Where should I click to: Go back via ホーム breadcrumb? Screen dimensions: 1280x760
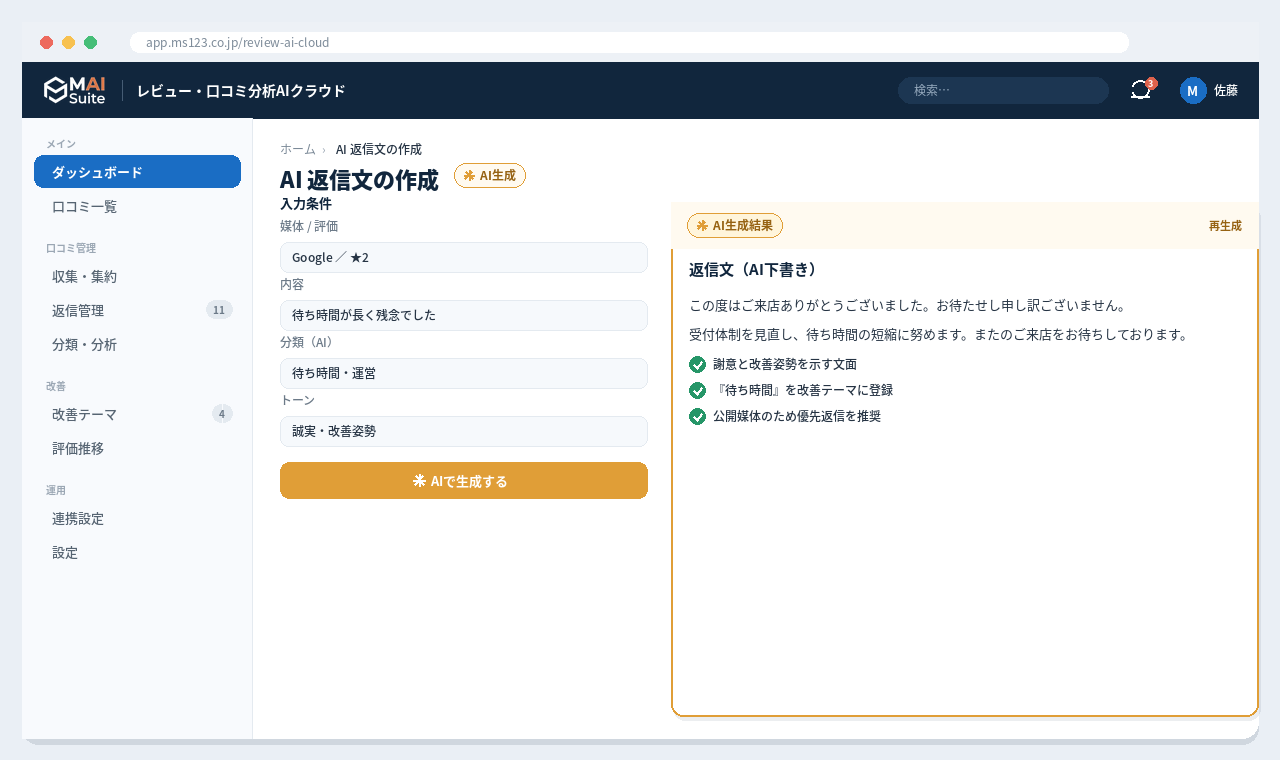pyautogui.click(x=298, y=149)
